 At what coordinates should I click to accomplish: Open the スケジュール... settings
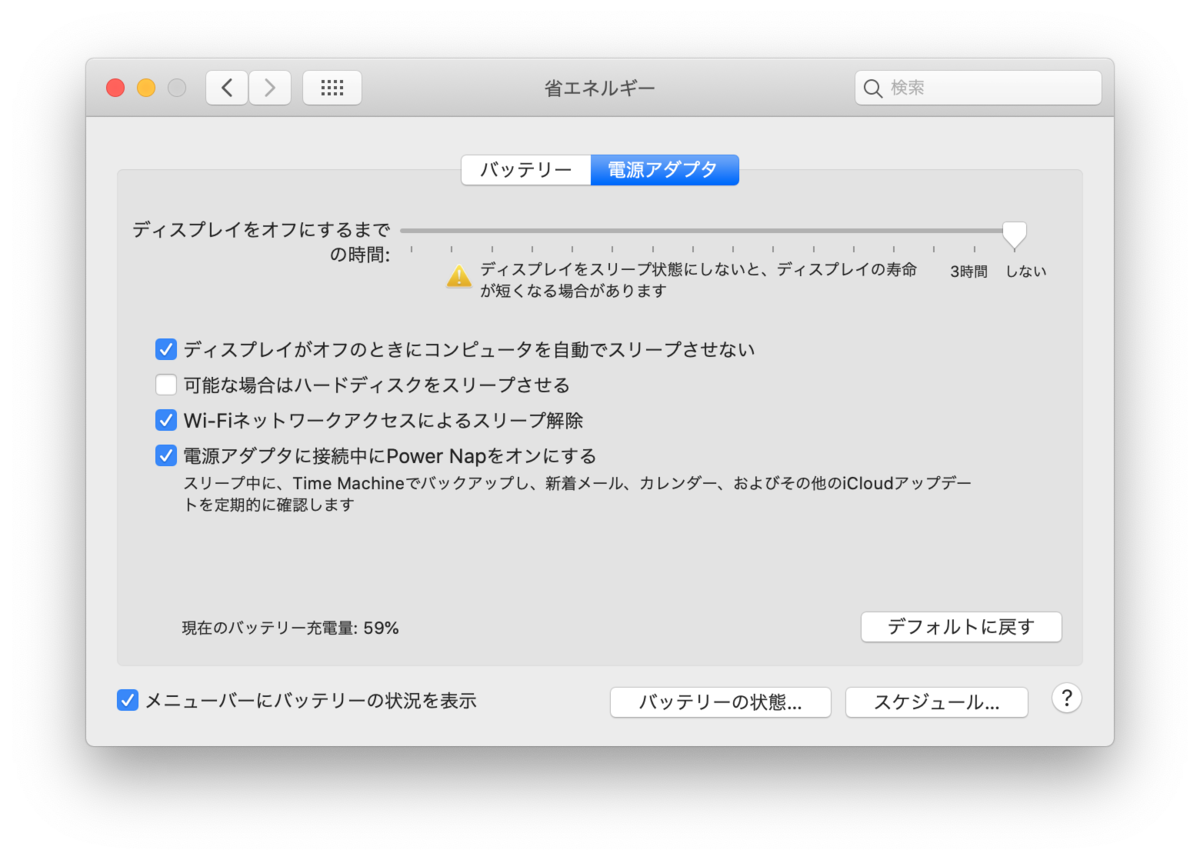click(x=937, y=702)
